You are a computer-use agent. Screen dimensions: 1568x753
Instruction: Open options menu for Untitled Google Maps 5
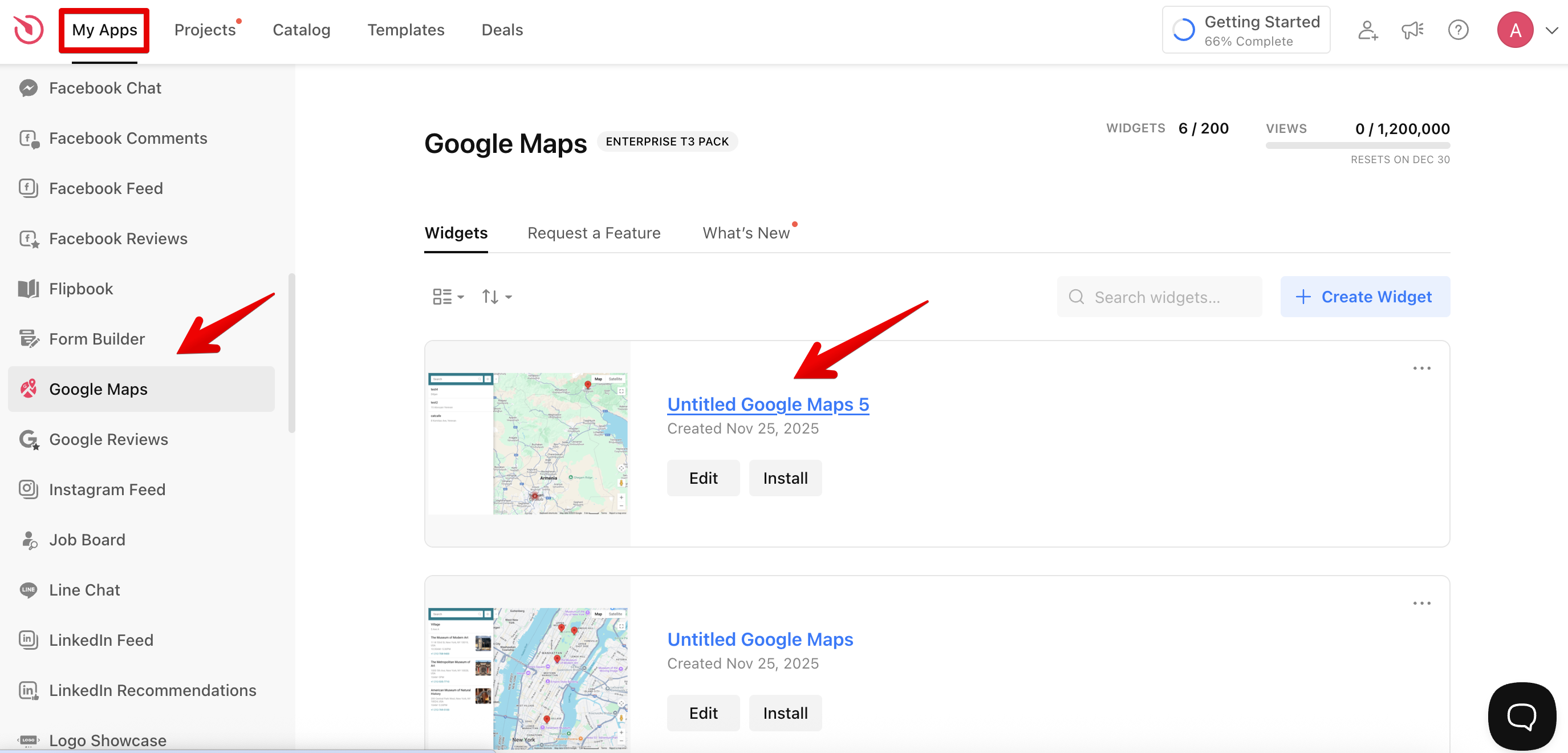tap(1421, 368)
